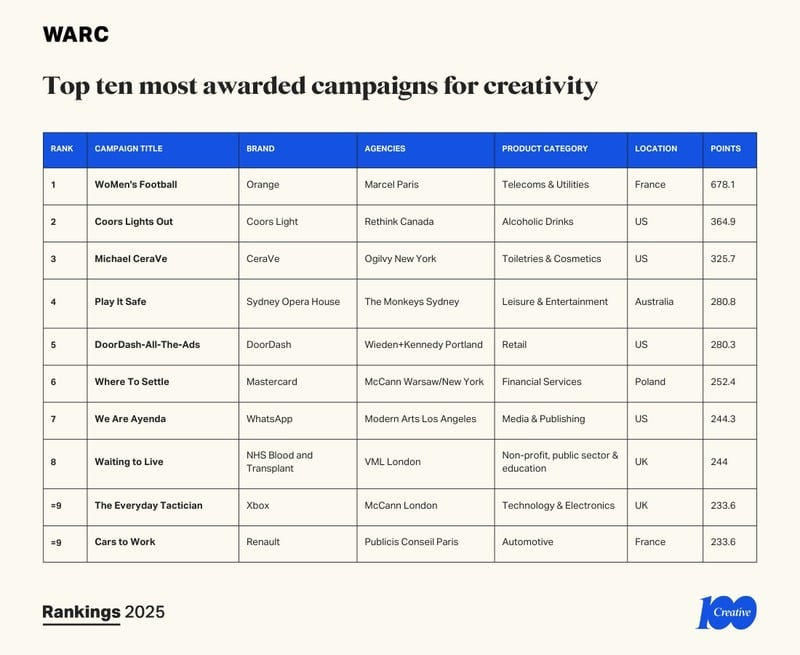The height and width of the screenshot is (655, 800).
Task: Click the Play It Safe campaign
Action: pos(121,301)
